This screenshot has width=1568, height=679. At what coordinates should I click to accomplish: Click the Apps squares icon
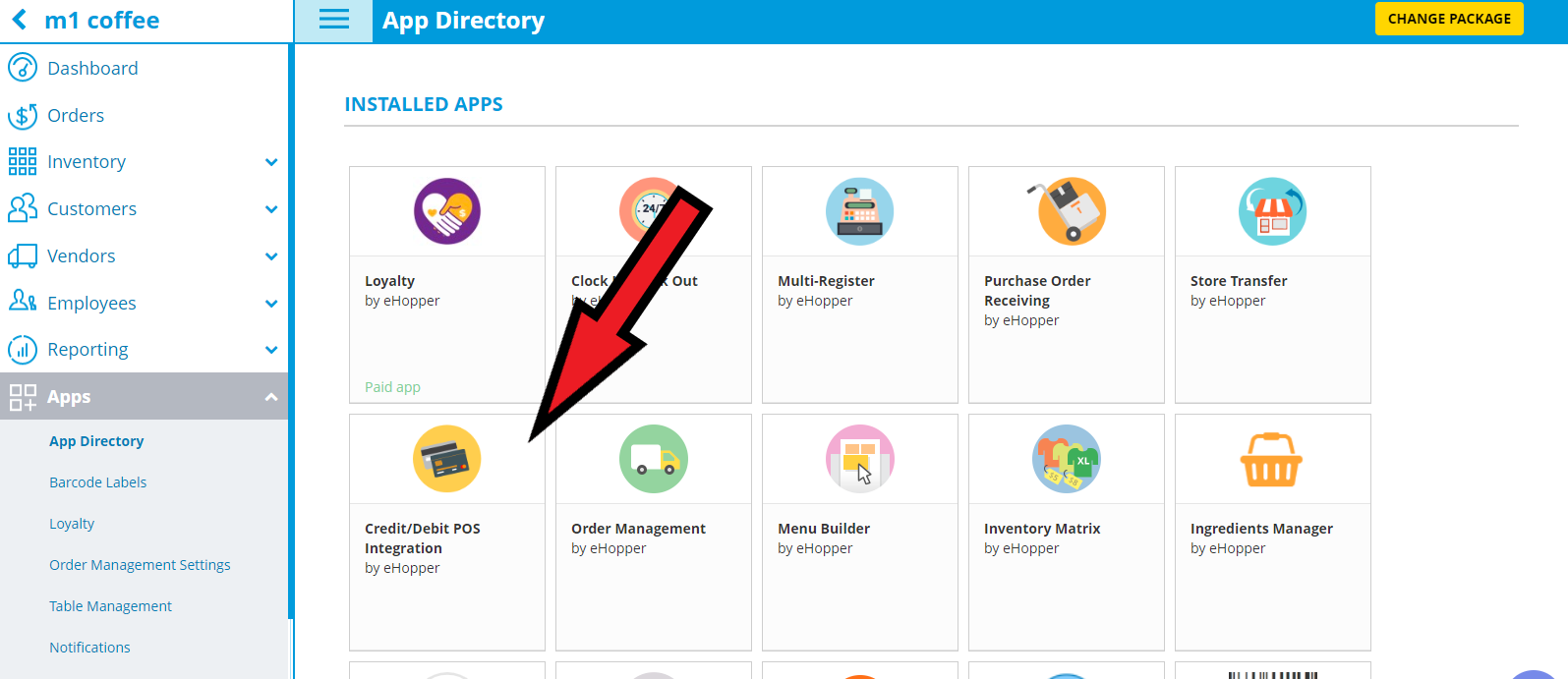(x=23, y=397)
